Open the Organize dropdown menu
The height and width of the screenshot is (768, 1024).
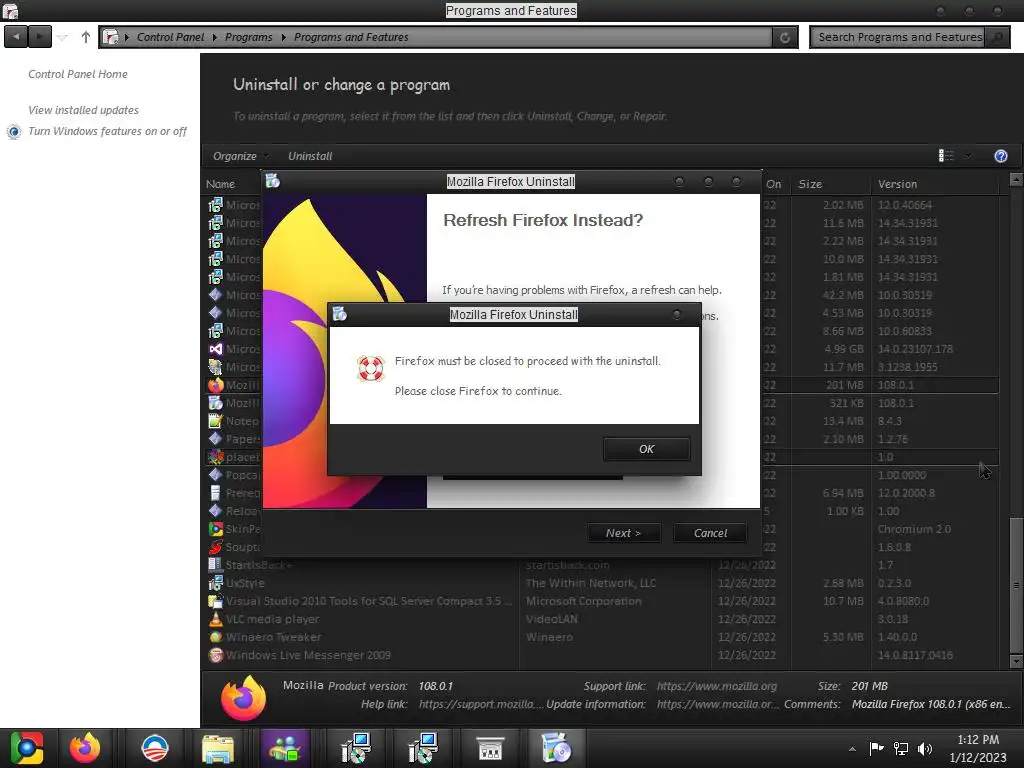[240, 156]
